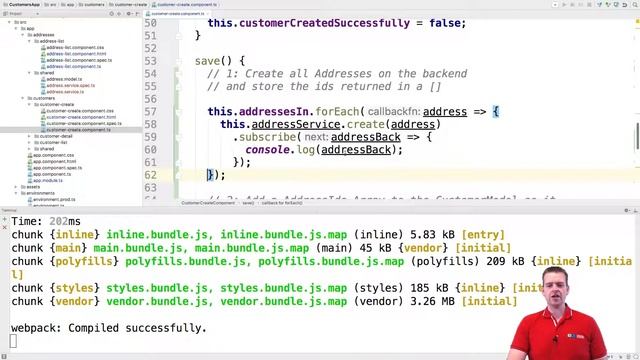The width and height of the screenshot is (640, 360).
Task: Open Search Everywhere magnifier icon
Action: (635, 5)
